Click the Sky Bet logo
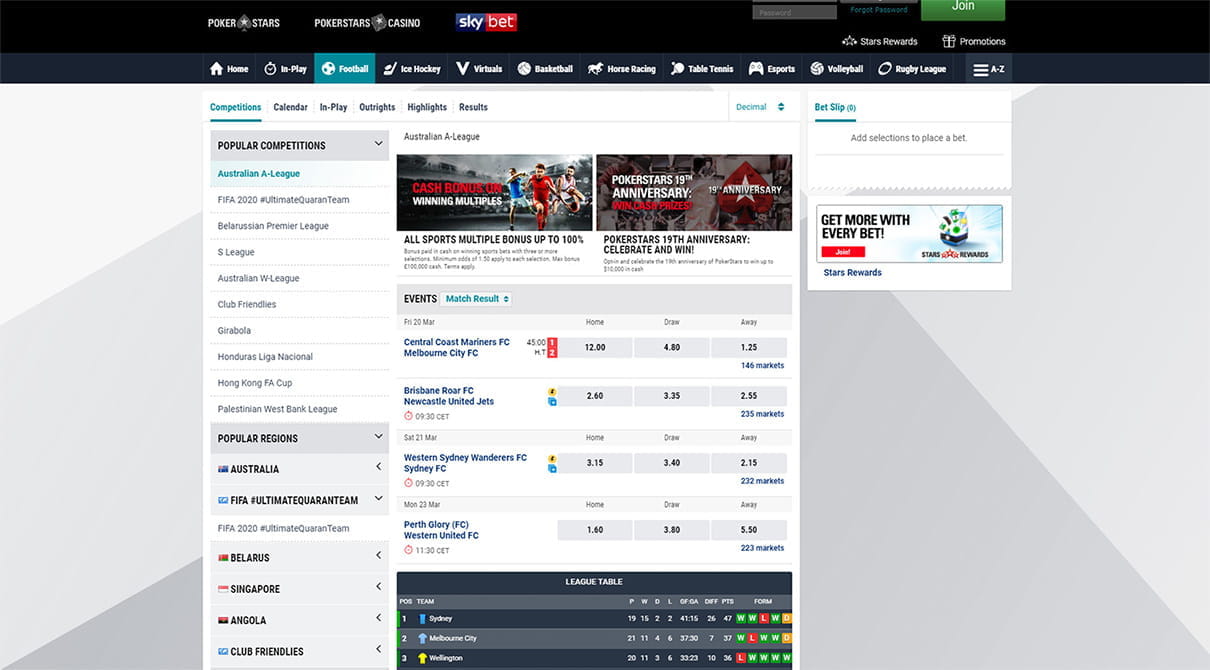Image resolution: width=1210 pixels, height=670 pixels. [486, 22]
